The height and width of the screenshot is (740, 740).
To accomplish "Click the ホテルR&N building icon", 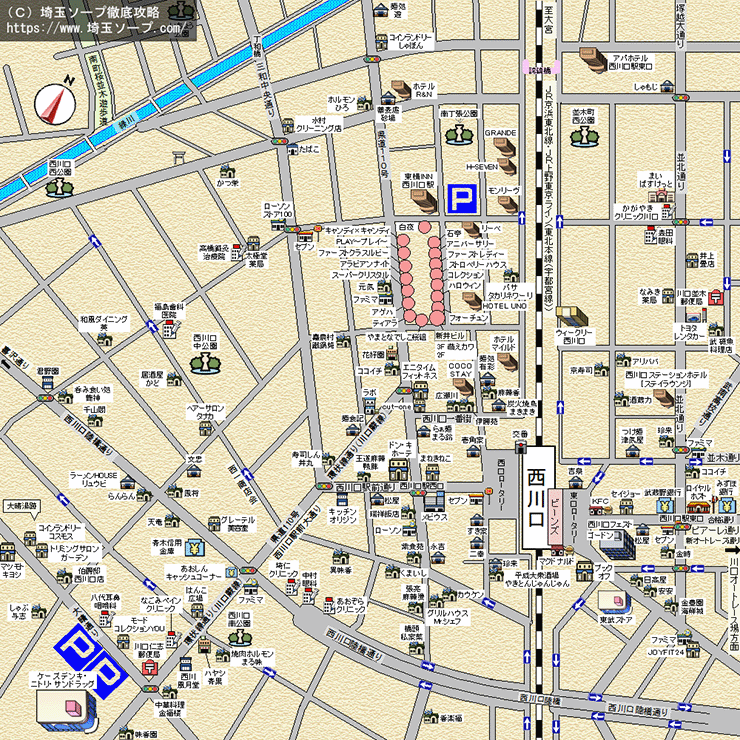I will (401, 90).
